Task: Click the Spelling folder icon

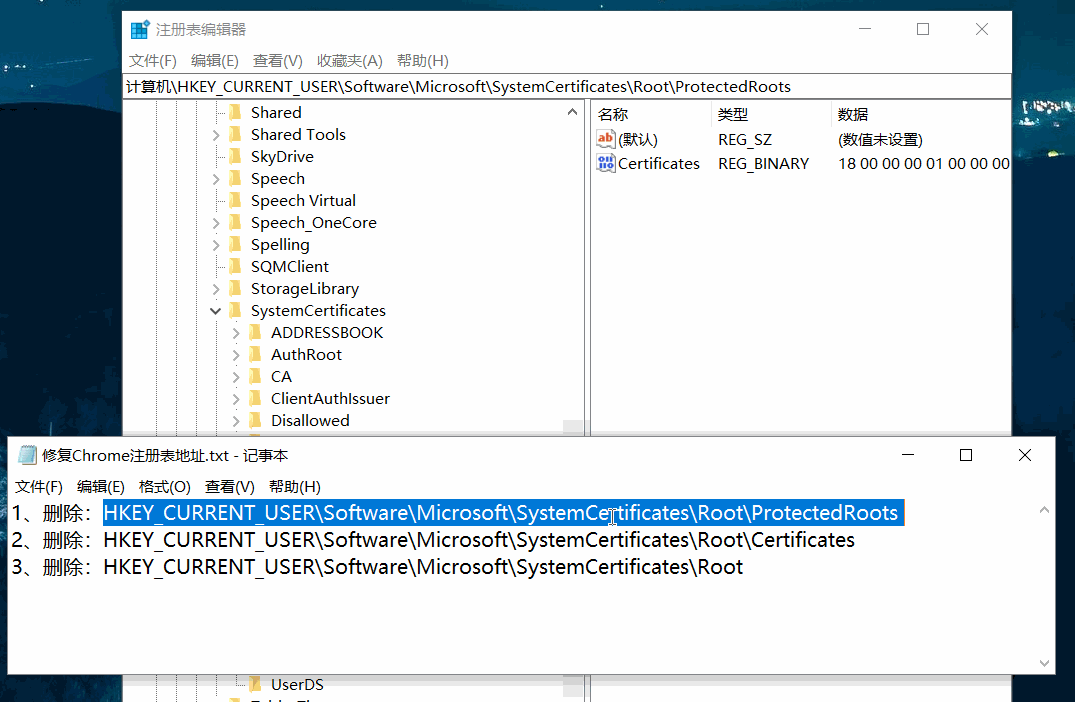Action: [x=235, y=243]
